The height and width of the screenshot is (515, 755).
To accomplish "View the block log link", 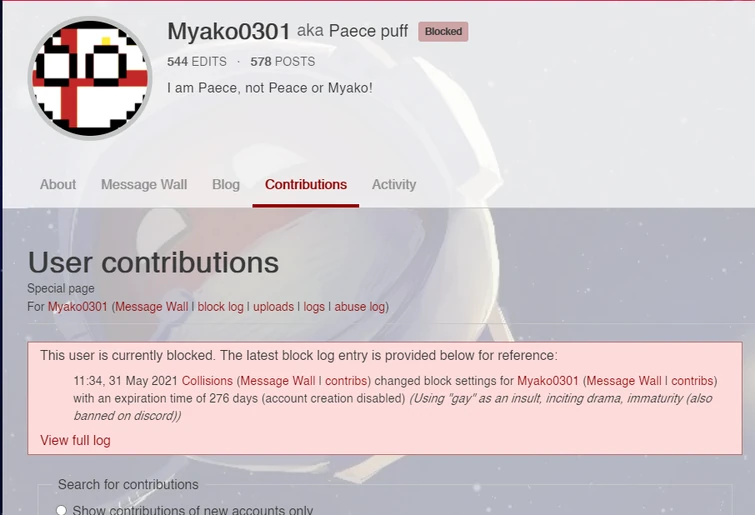I will pyautogui.click(x=221, y=307).
